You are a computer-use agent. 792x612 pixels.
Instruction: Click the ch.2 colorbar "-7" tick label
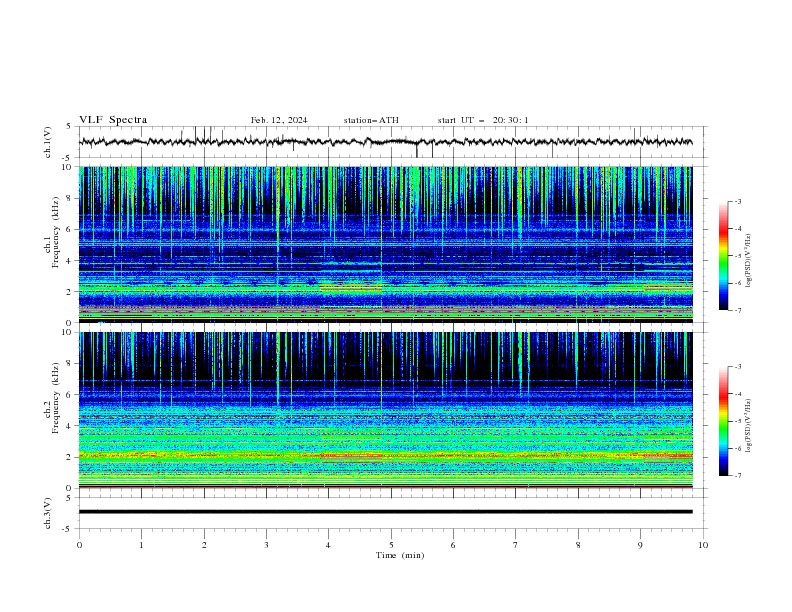(737, 475)
